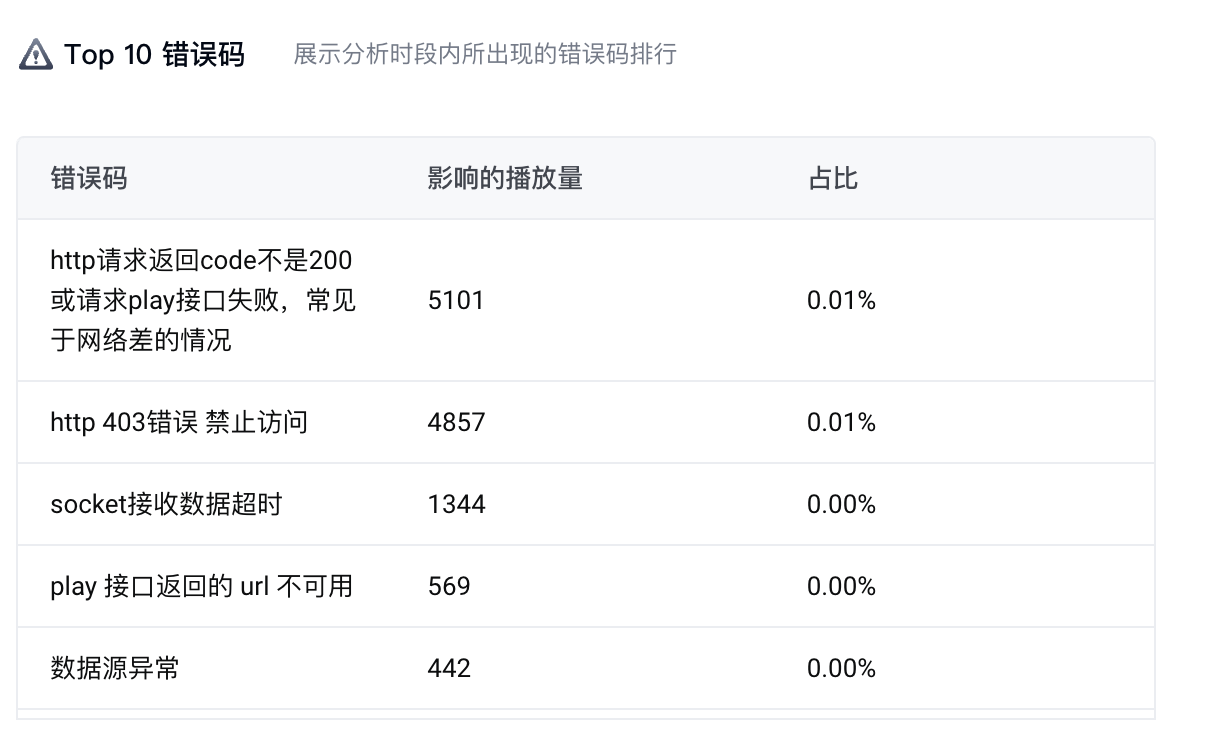Click the 0.01% ratio in the 5101 row

[x=841, y=300]
